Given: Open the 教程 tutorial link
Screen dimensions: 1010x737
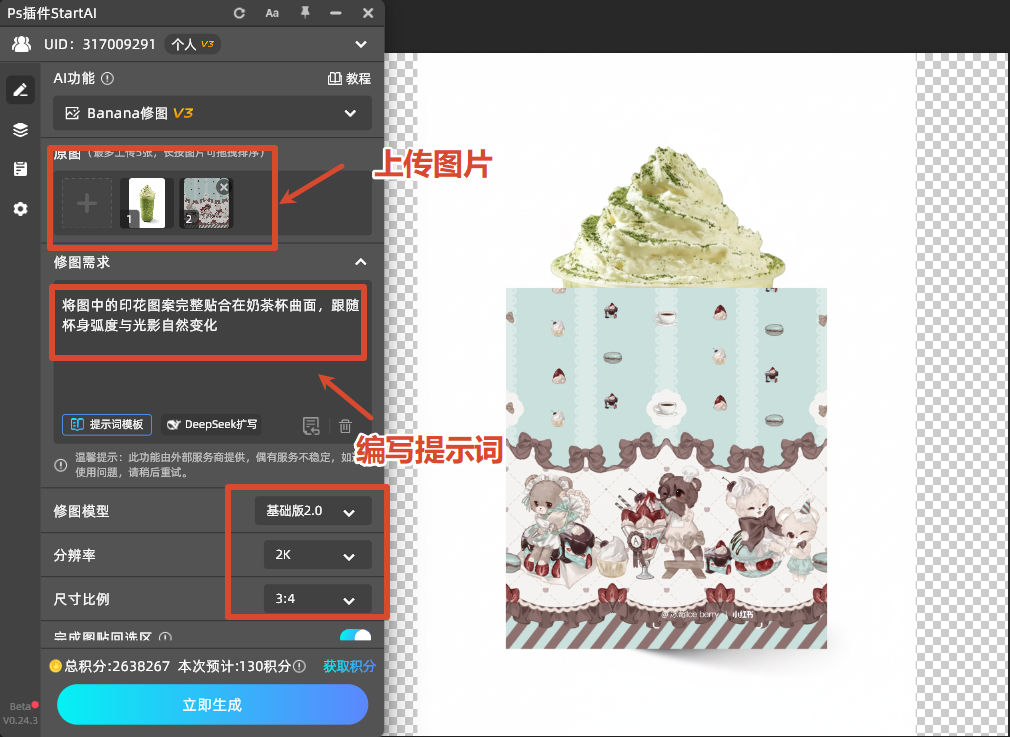Looking at the screenshot, I should tap(349, 79).
